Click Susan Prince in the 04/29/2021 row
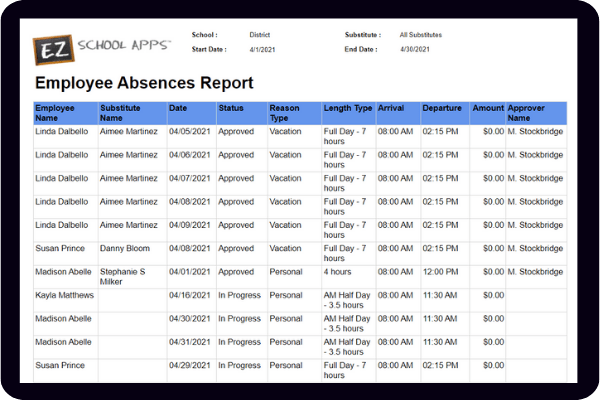Viewport: 600px width, 400px height. (60, 365)
